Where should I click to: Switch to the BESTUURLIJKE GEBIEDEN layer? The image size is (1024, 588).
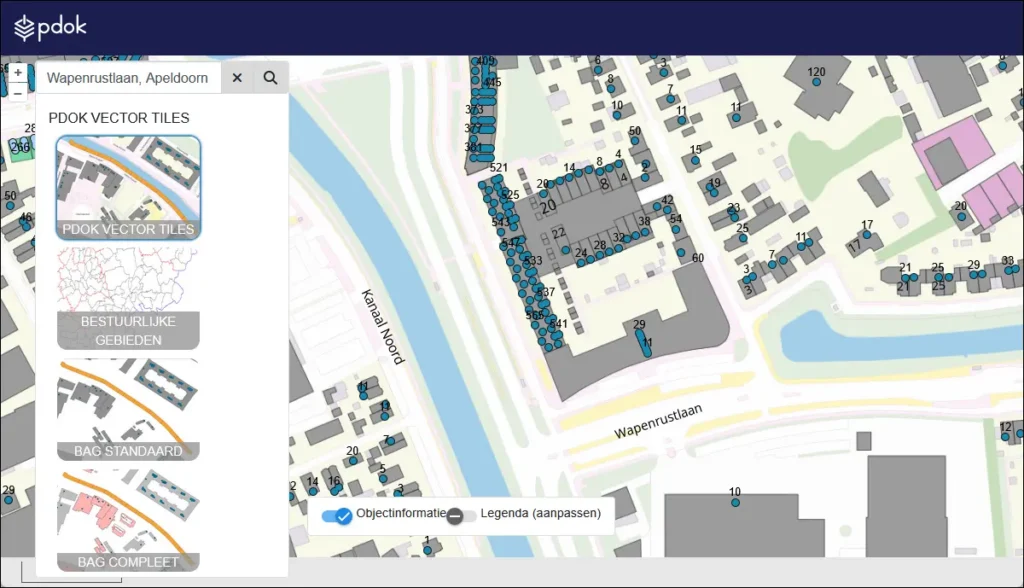pos(128,295)
